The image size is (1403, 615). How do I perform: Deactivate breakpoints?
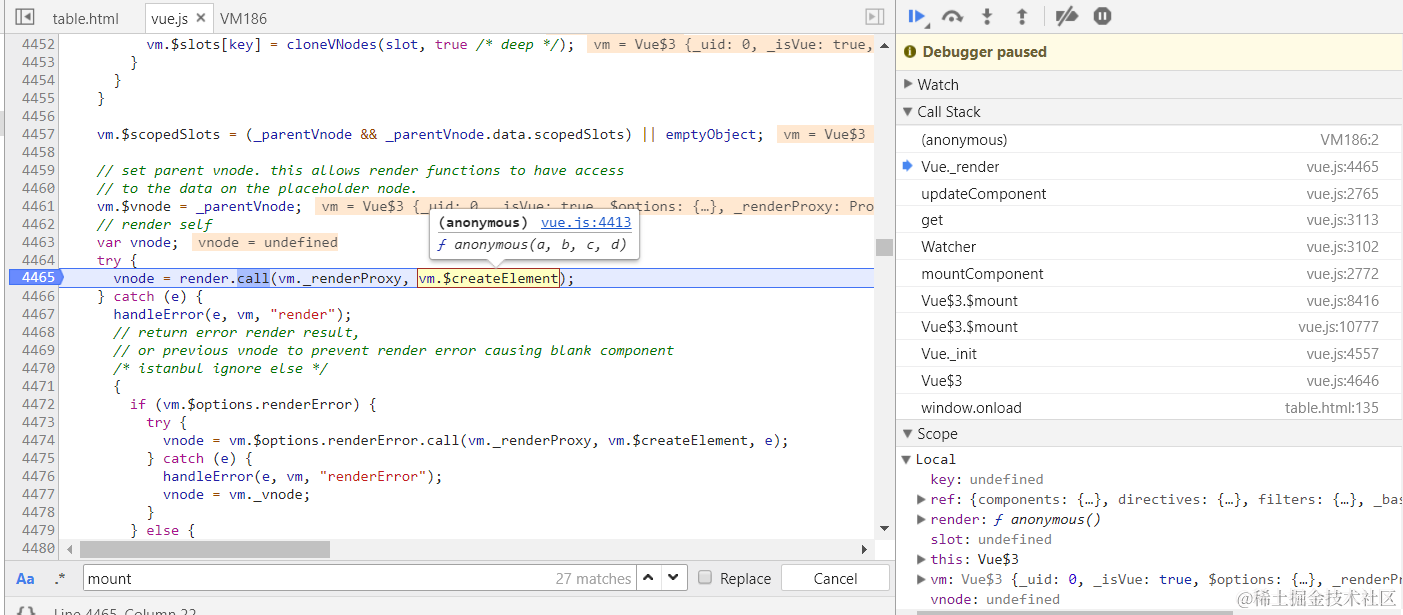pyautogui.click(x=1068, y=16)
